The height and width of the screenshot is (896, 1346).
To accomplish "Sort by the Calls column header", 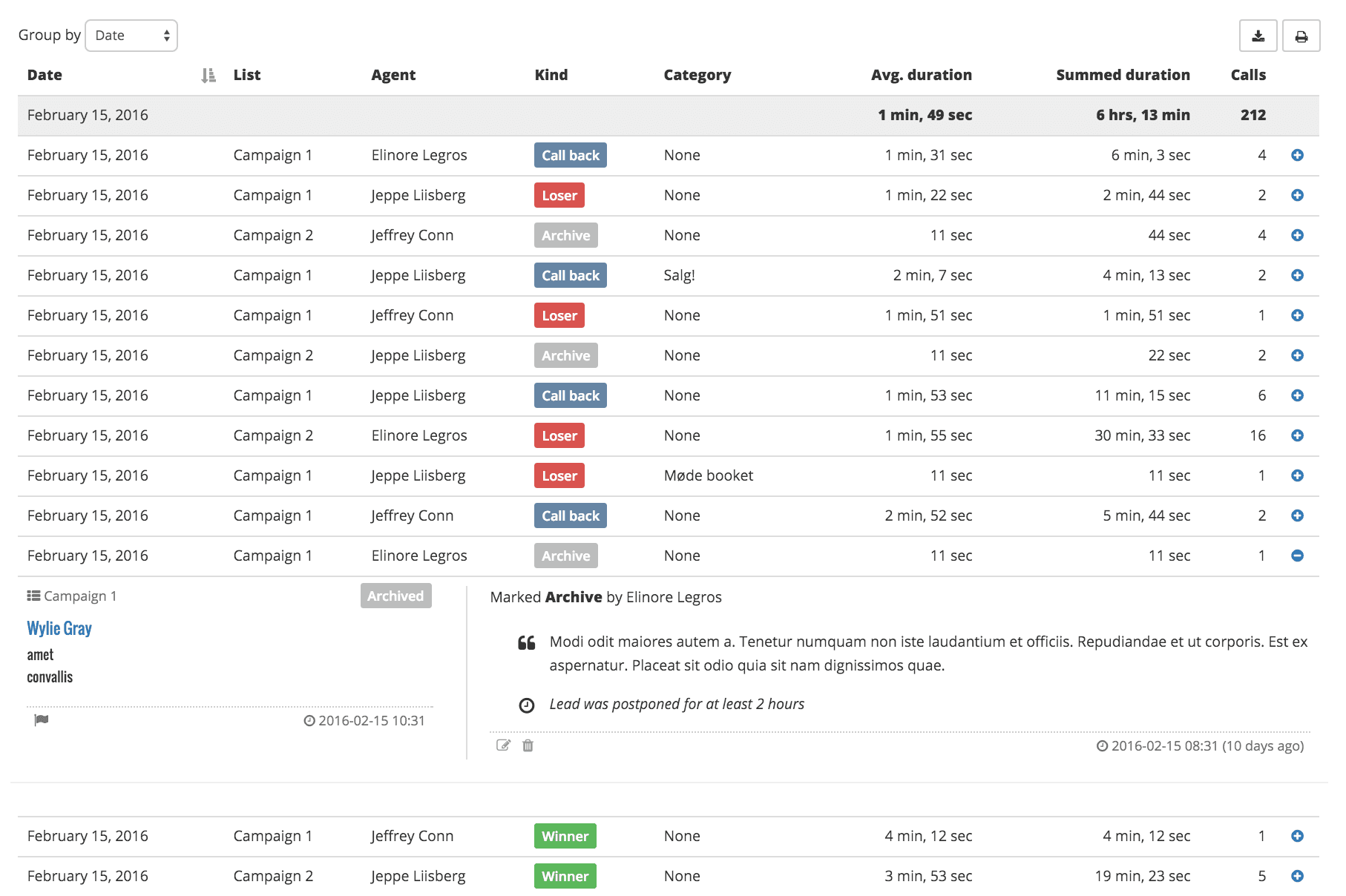I will (x=1248, y=75).
